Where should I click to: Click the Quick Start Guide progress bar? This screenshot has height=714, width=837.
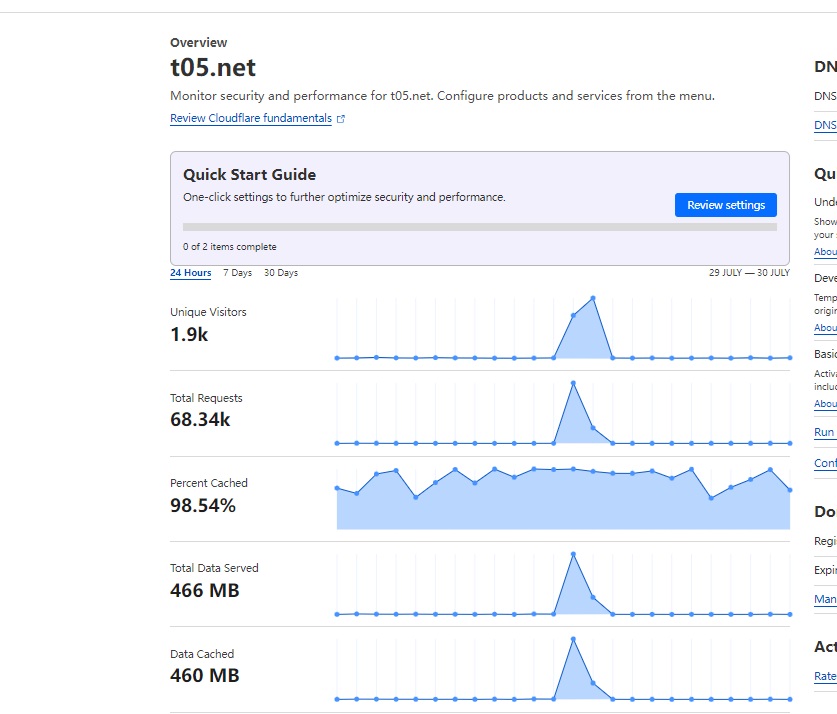pyautogui.click(x=479, y=227)
